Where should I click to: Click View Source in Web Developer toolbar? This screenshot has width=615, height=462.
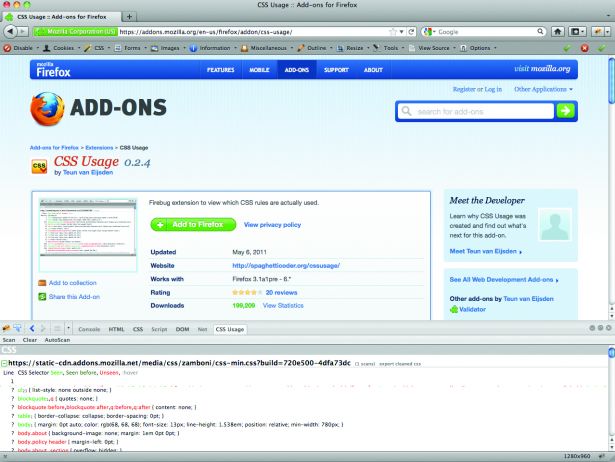[432, 48]
